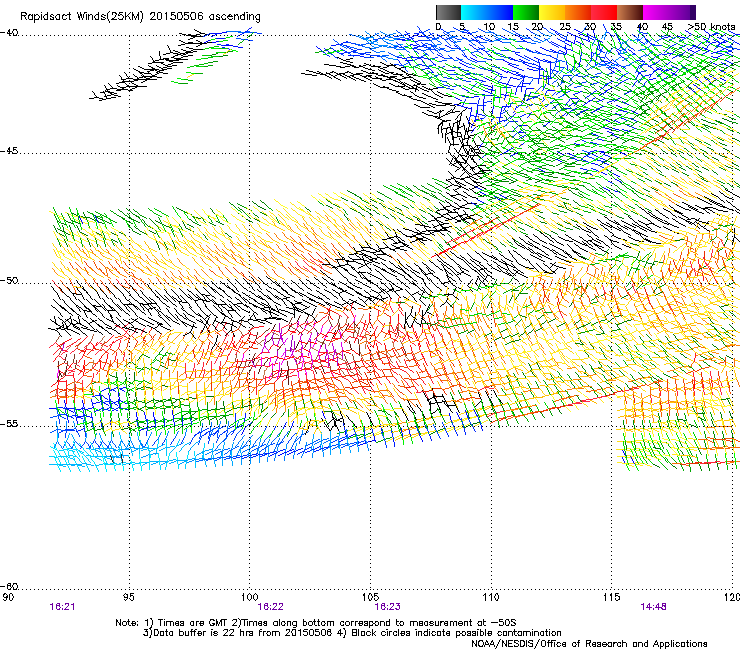Click the '100' longitude axis label
The image size is (740, 650).
(250, 598)
